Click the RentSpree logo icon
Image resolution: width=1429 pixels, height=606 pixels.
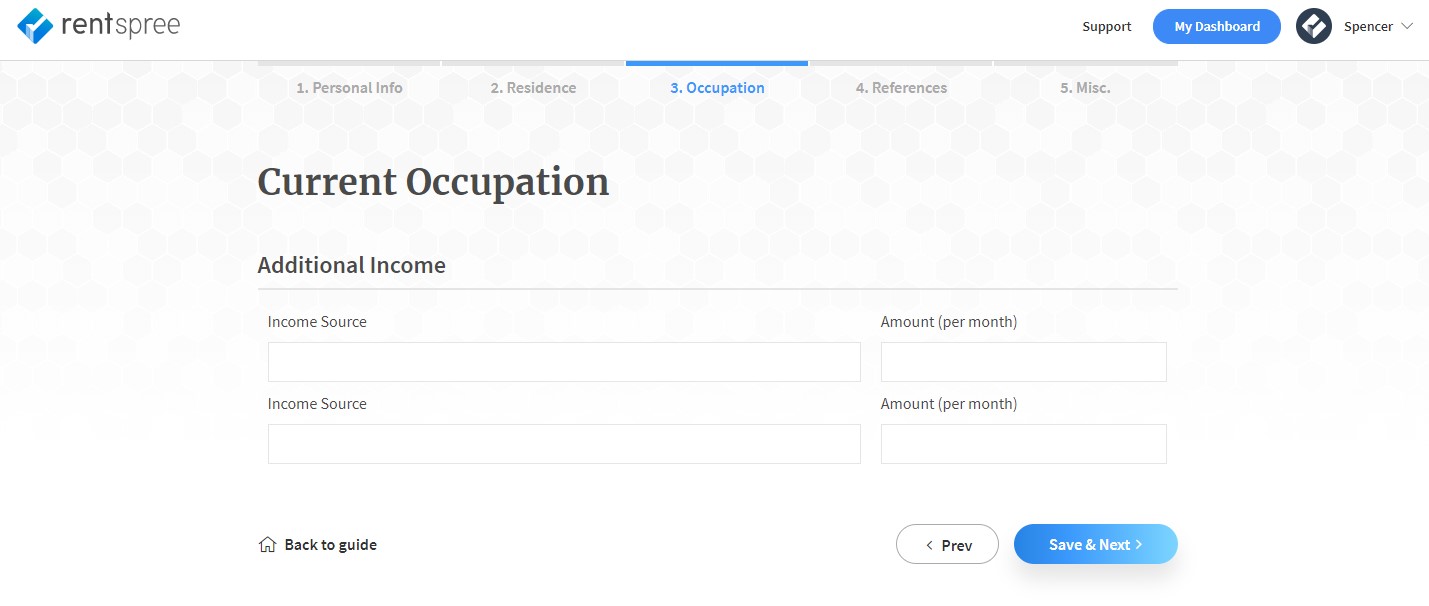point(35,26)
